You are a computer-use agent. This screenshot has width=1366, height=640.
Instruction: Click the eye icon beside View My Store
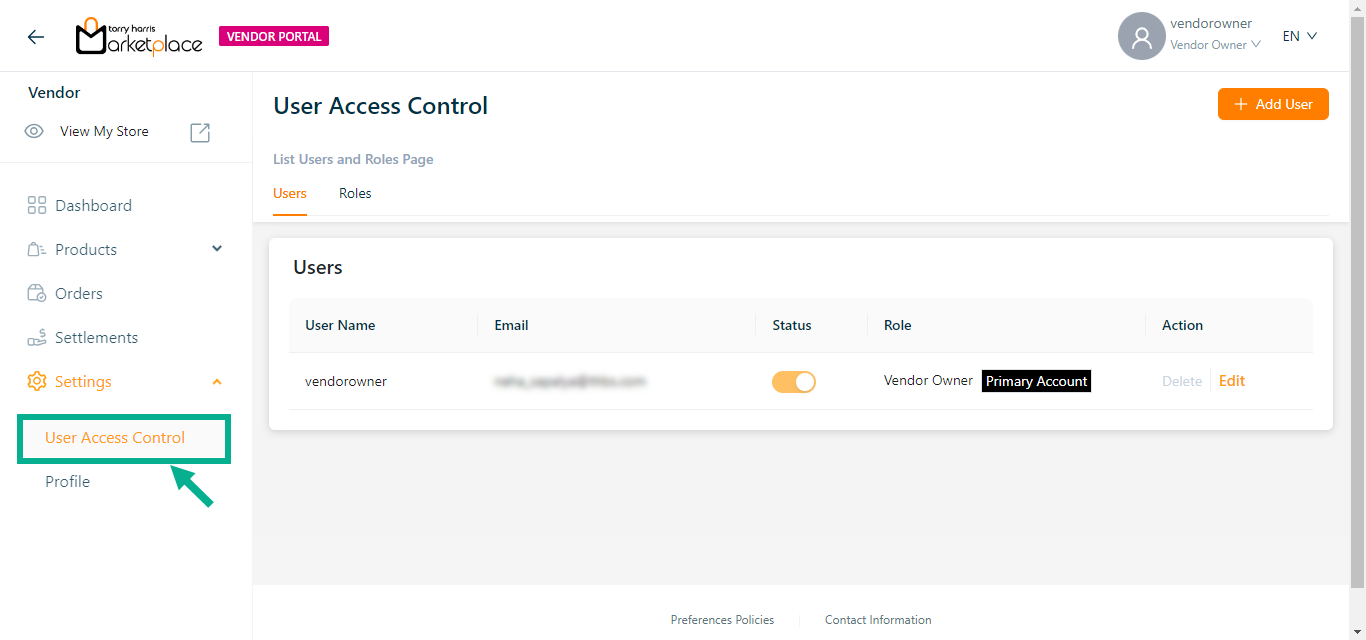tap(35, 132)
